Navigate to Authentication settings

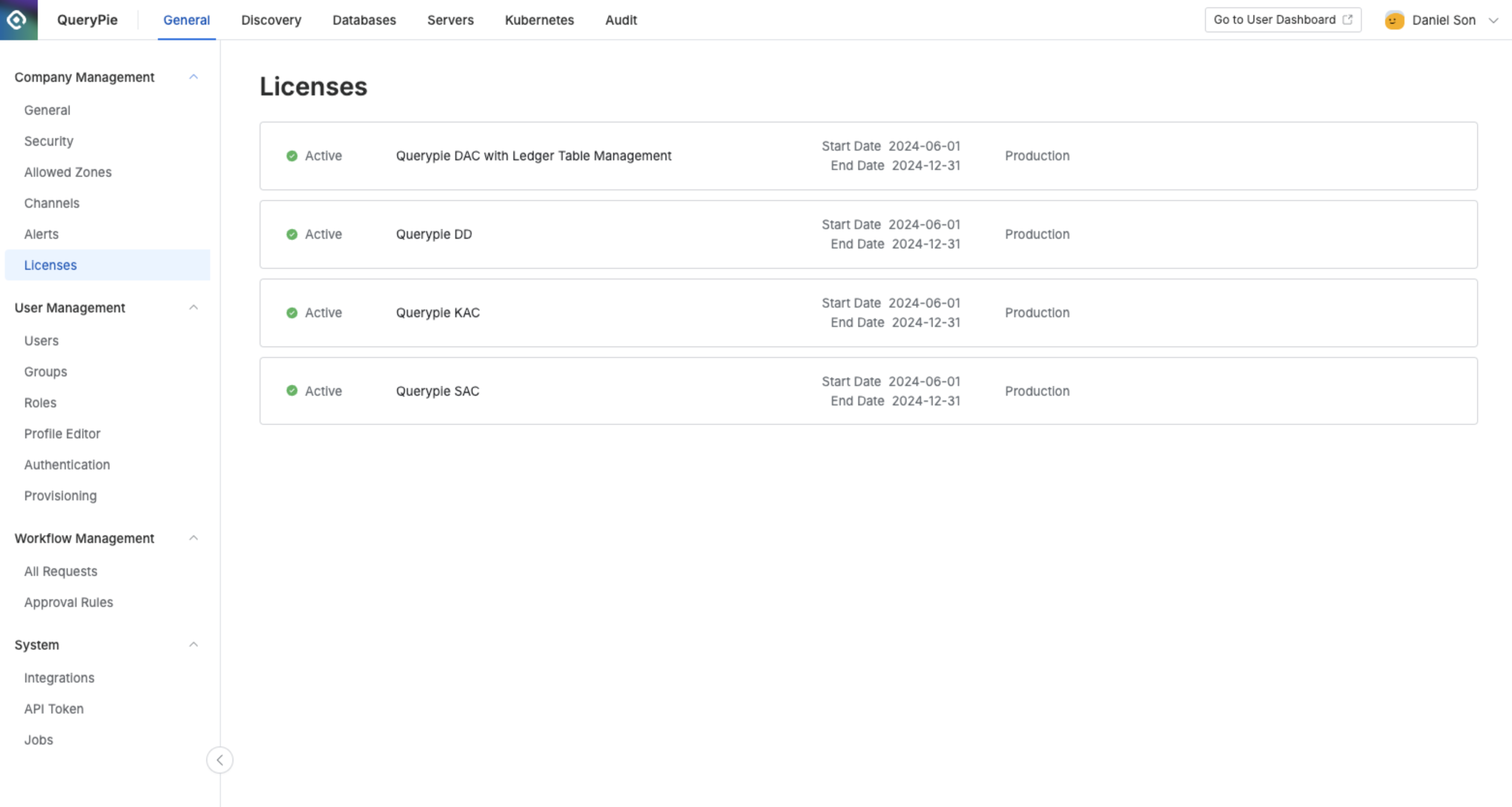pos(67,464)
